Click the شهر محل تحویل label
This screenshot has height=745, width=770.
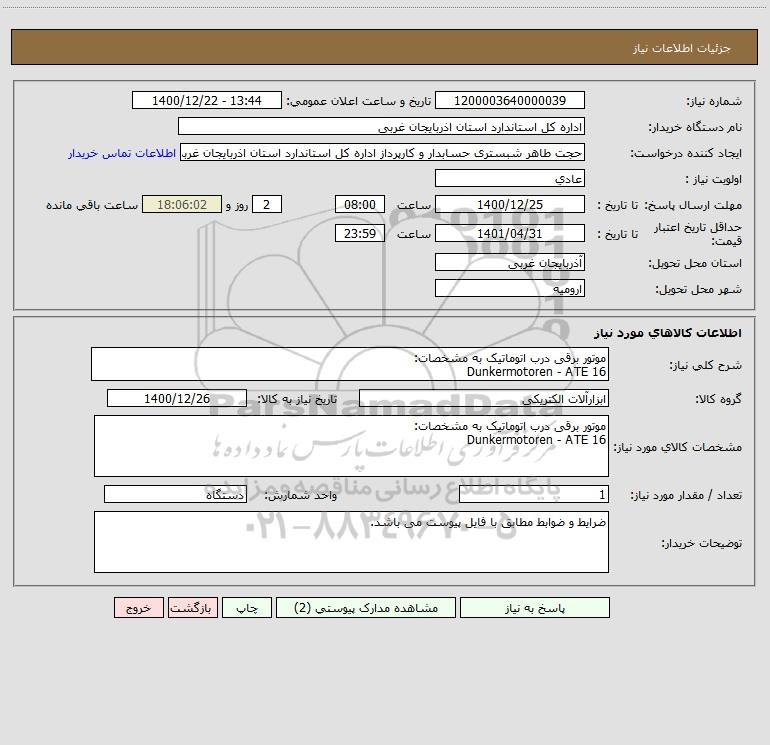point(698,289)
